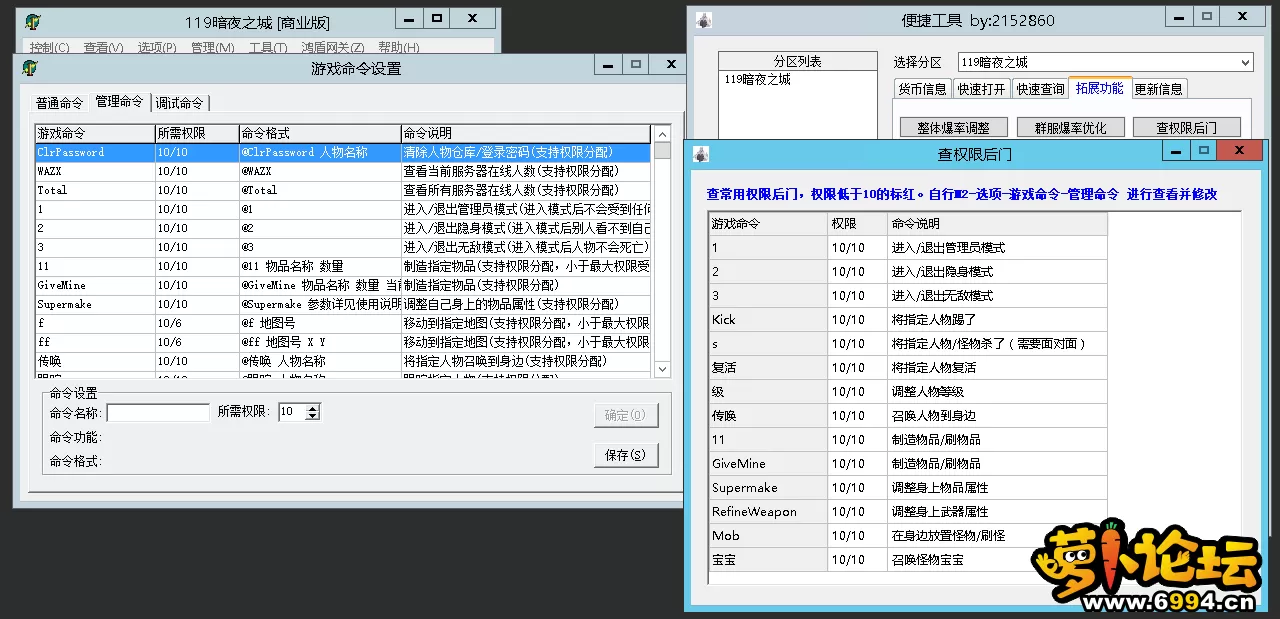Image resolution: width=1280 pixels, height=619 pixels.
Task: Open the 选择分区 dropdown
Action: point(1245,62)
